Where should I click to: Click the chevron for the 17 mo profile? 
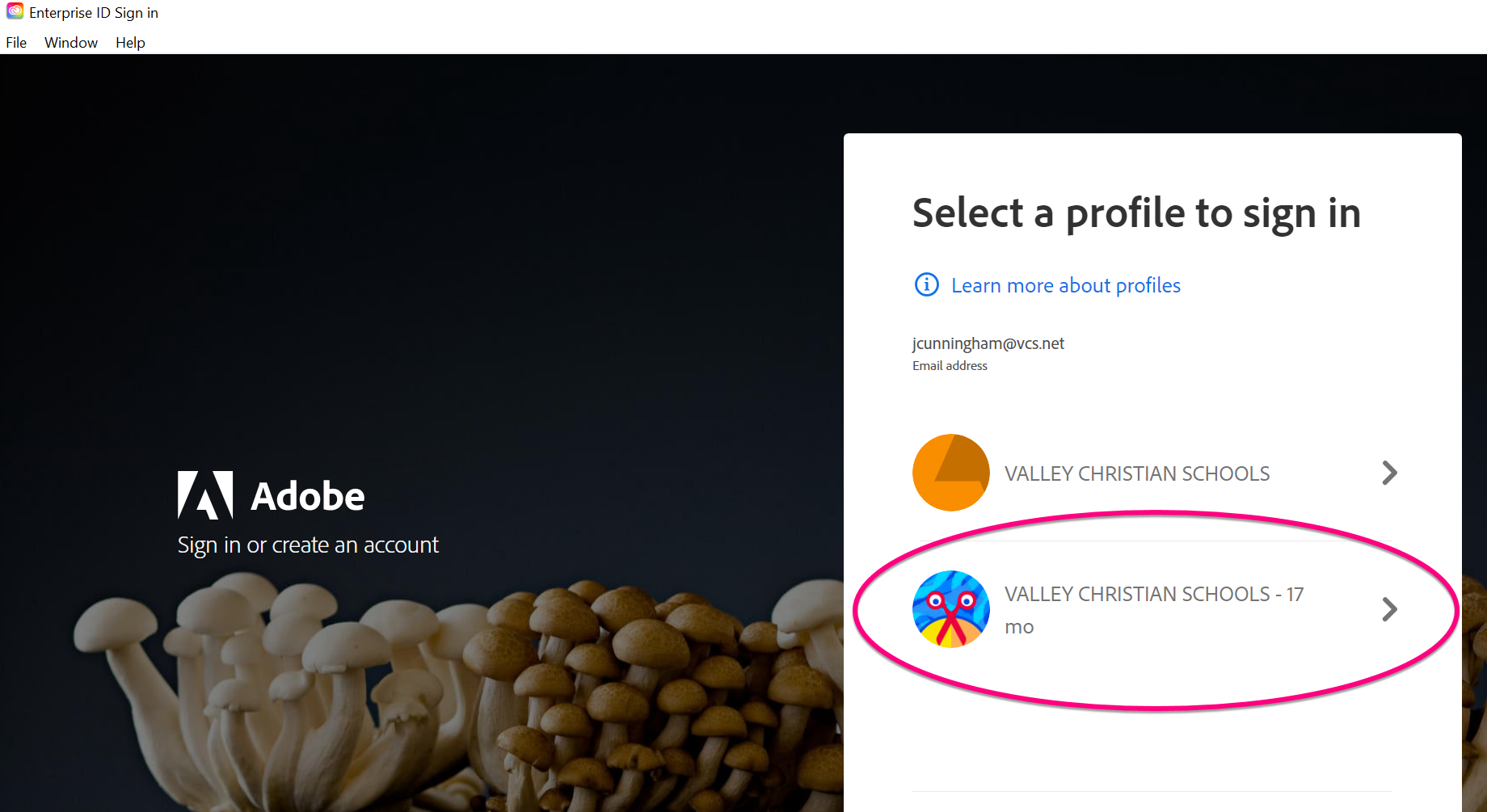(1389, 609)
